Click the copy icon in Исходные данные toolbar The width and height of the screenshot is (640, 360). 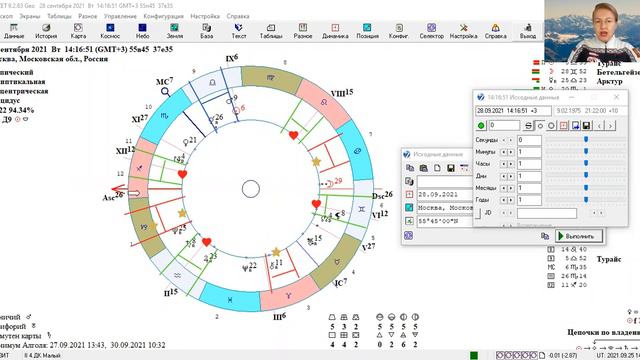click(x=410, y=168)
